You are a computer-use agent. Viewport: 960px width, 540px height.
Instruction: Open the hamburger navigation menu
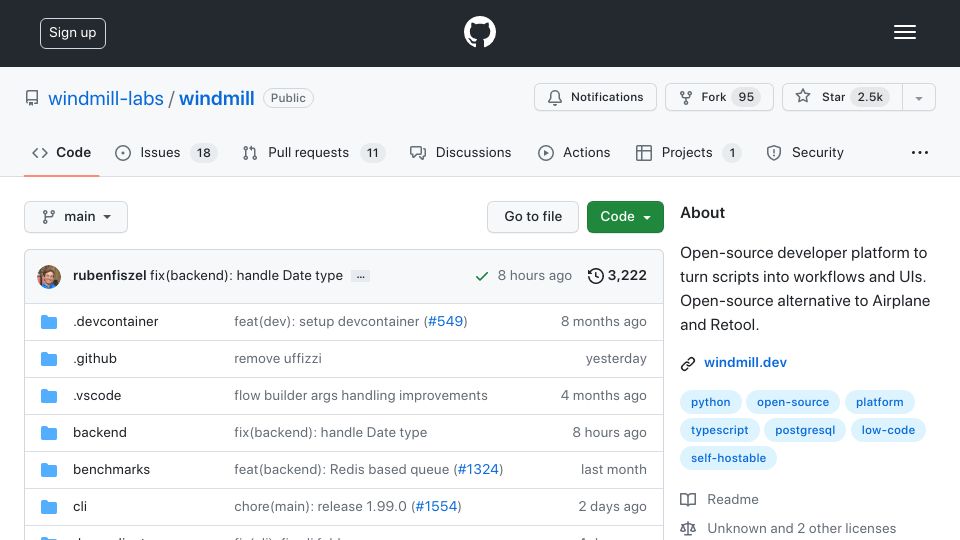click(x=904, y=32)
